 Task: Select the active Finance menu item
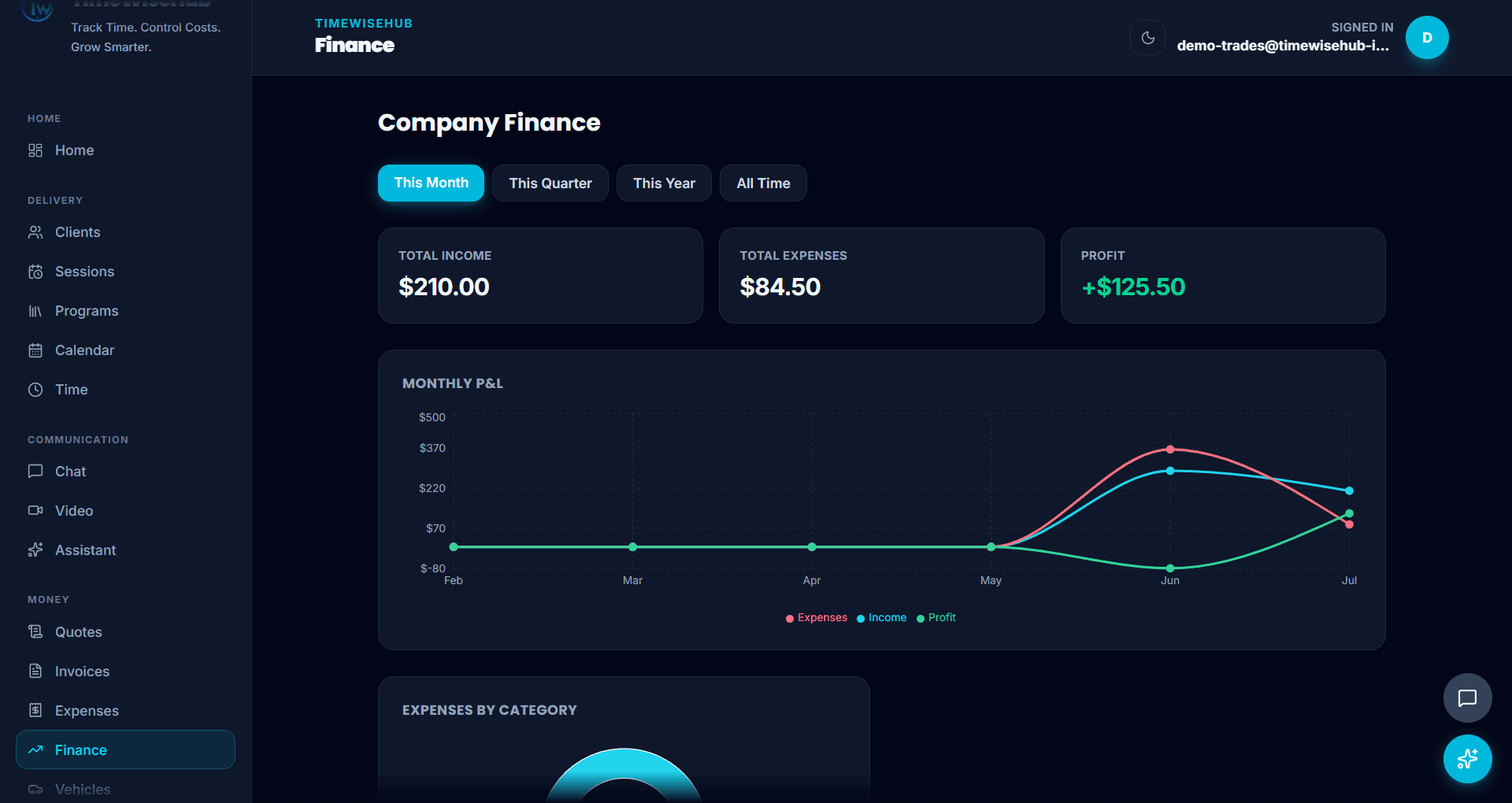click(125, 749)
